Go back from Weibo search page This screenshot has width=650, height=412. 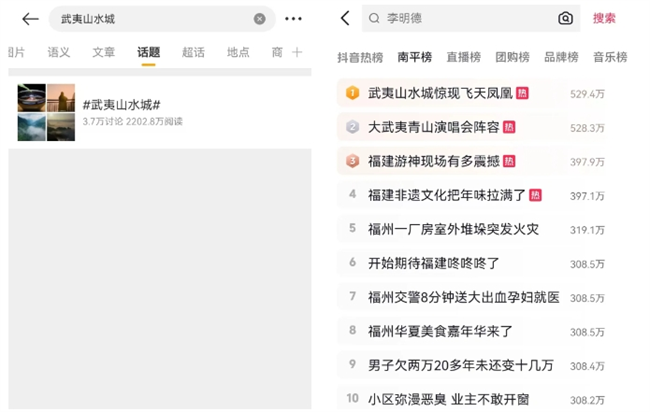coord(30,19)
